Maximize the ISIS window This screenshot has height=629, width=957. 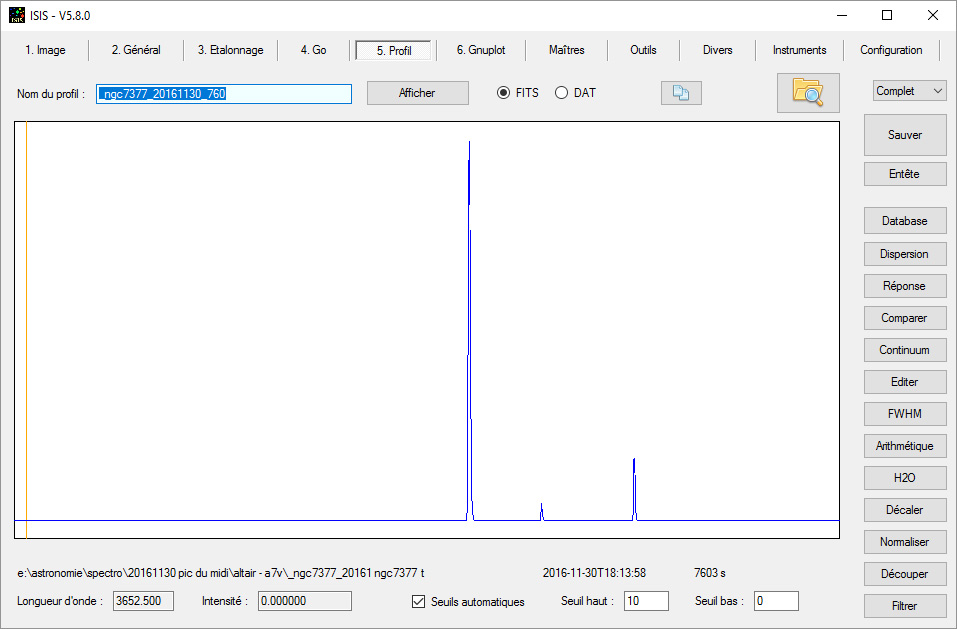pyautogui.click(x=887, y=15)
